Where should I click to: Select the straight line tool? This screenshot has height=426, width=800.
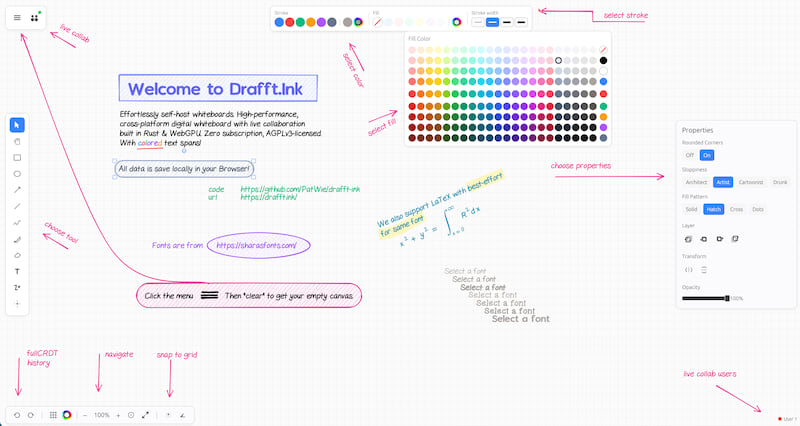click(17, 206)
